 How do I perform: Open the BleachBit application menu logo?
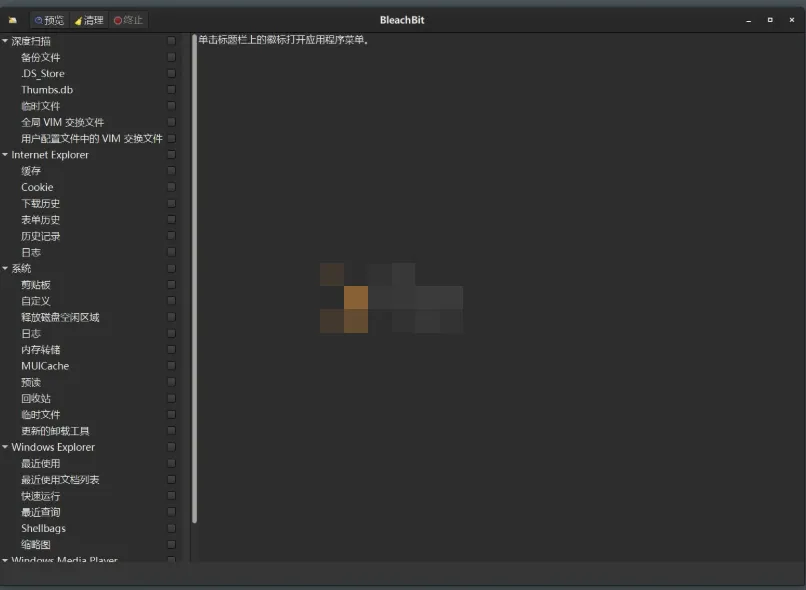pos(13,20)
